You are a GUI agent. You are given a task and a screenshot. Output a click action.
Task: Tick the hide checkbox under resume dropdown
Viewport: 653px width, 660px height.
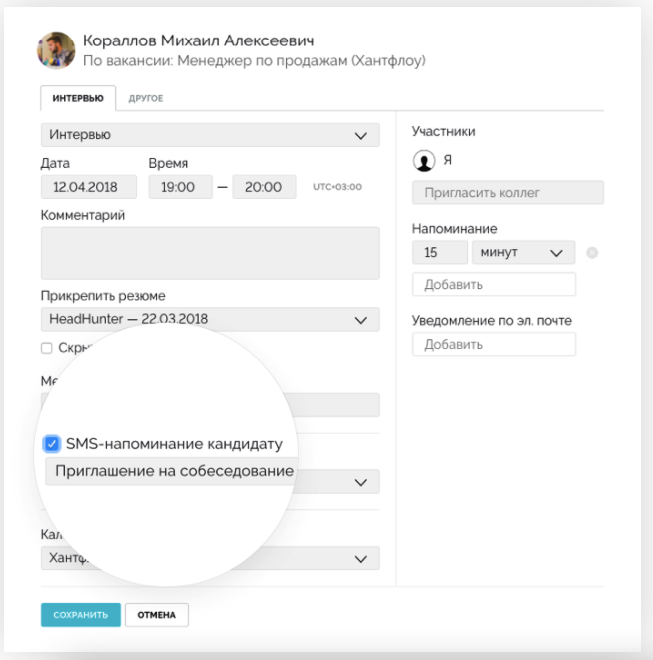47,348
